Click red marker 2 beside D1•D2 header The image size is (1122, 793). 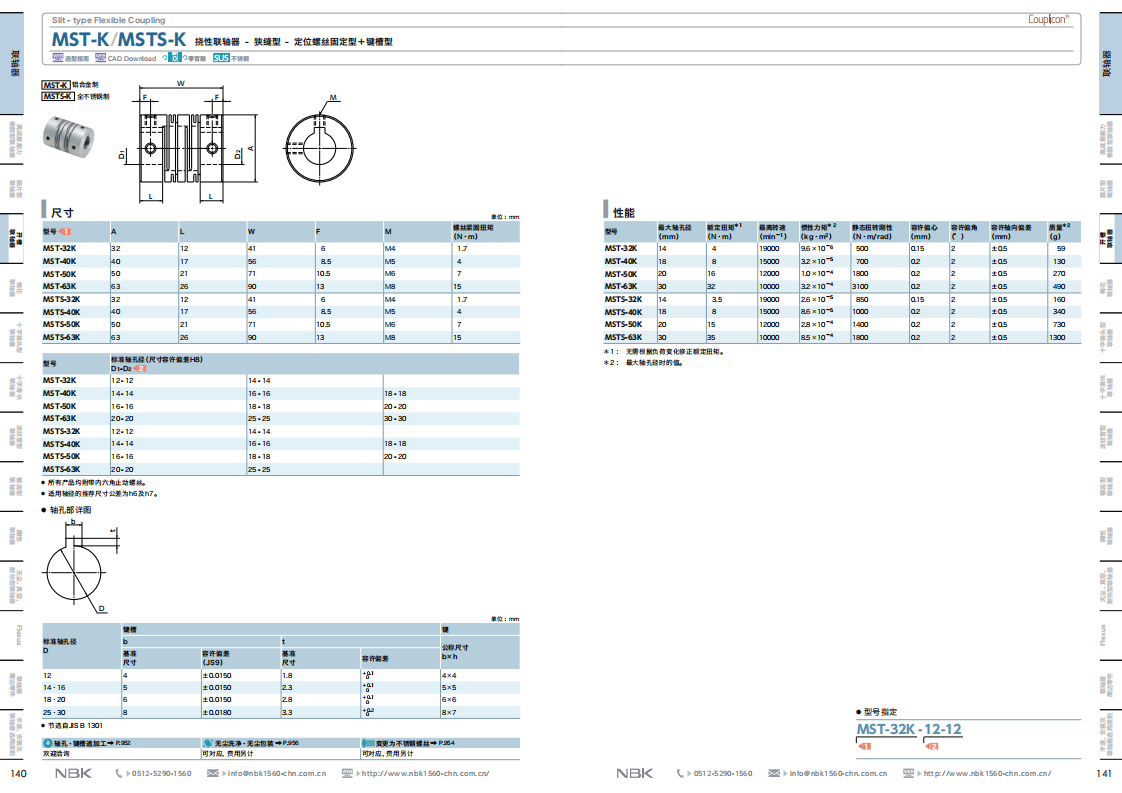(x=140, y=369)
